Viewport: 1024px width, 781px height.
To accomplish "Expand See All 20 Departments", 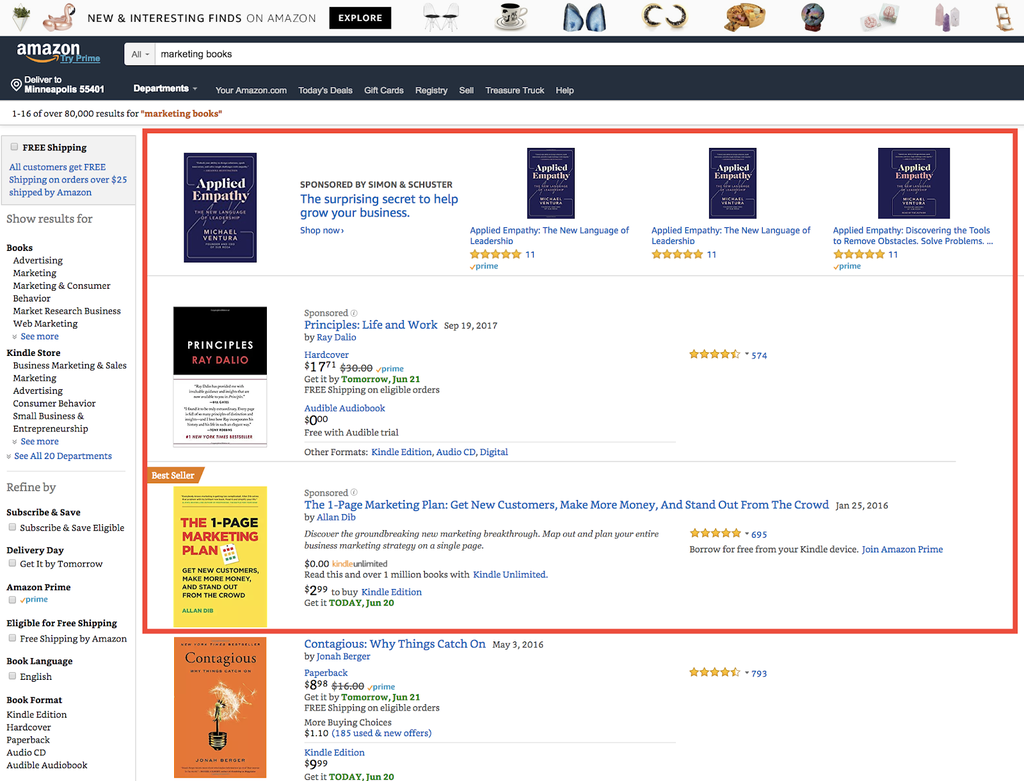I will tap(62, 456).
